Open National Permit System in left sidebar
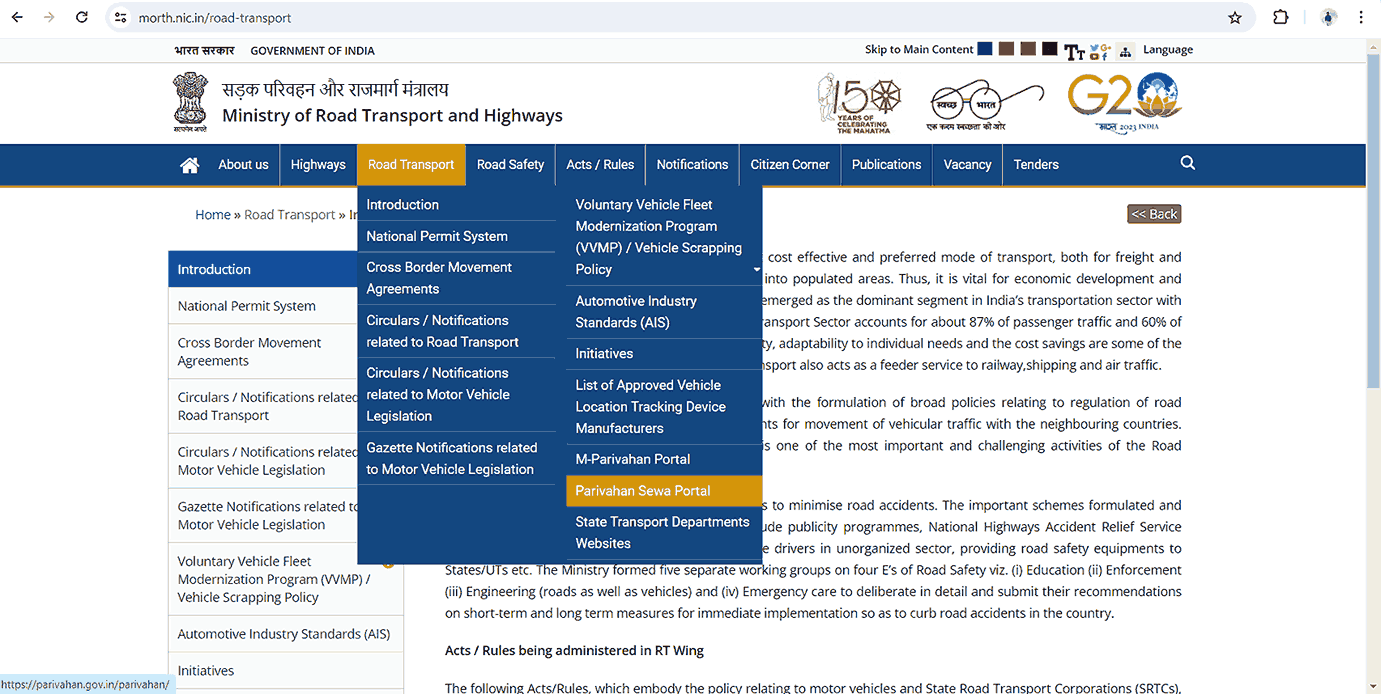 pos(263,306)
